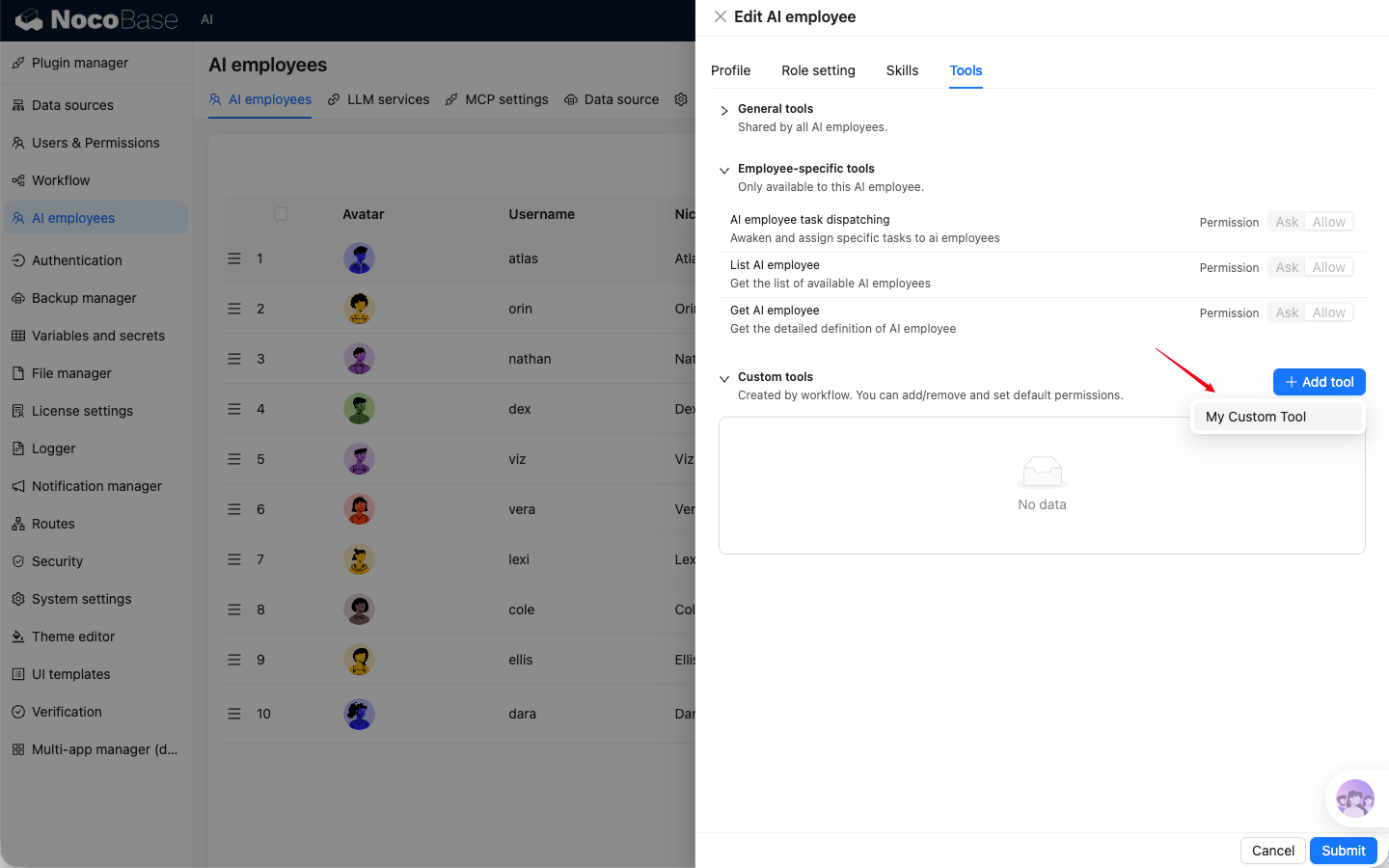Open Theme editor in the sidebar
Screen dimensions: 1389x868
click(x=73, y=637)
